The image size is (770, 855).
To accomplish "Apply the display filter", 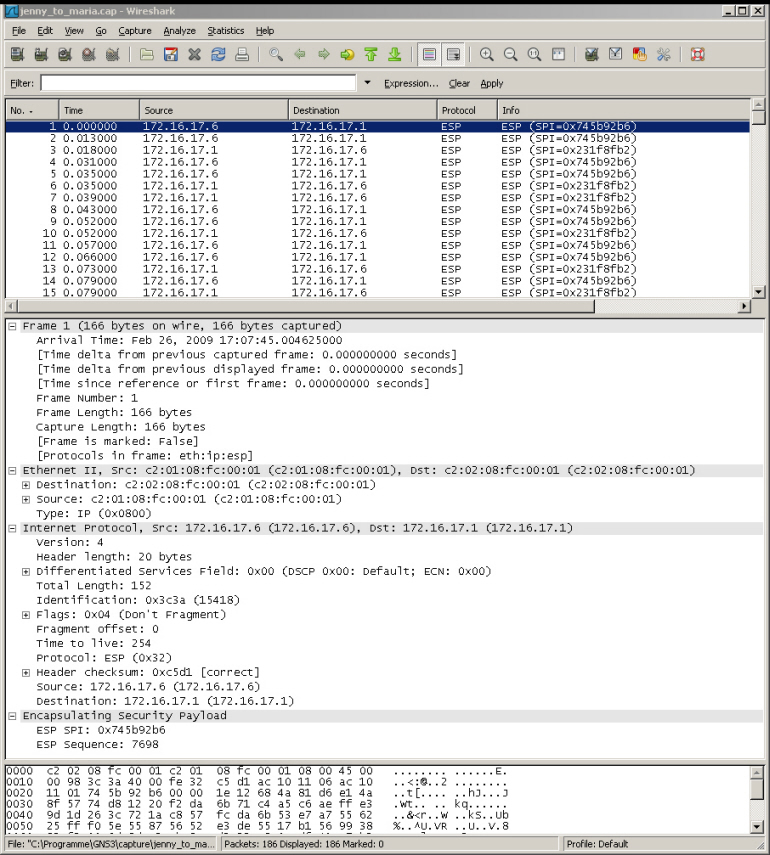I will (x=491, y=83).
